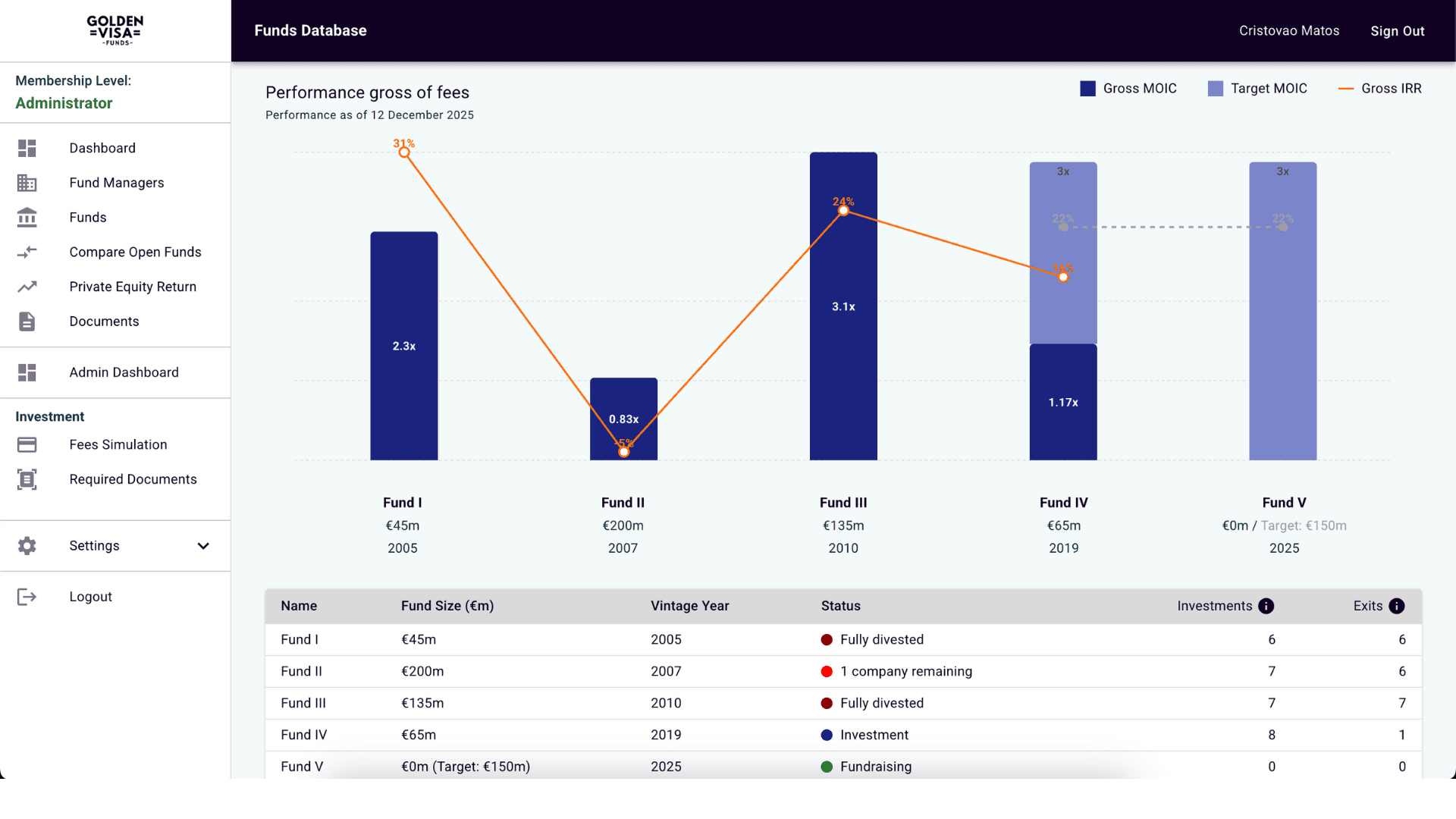This screenshot has height=819, width=1456.
Task: Open Required Documents link
Action: [133, 479]
